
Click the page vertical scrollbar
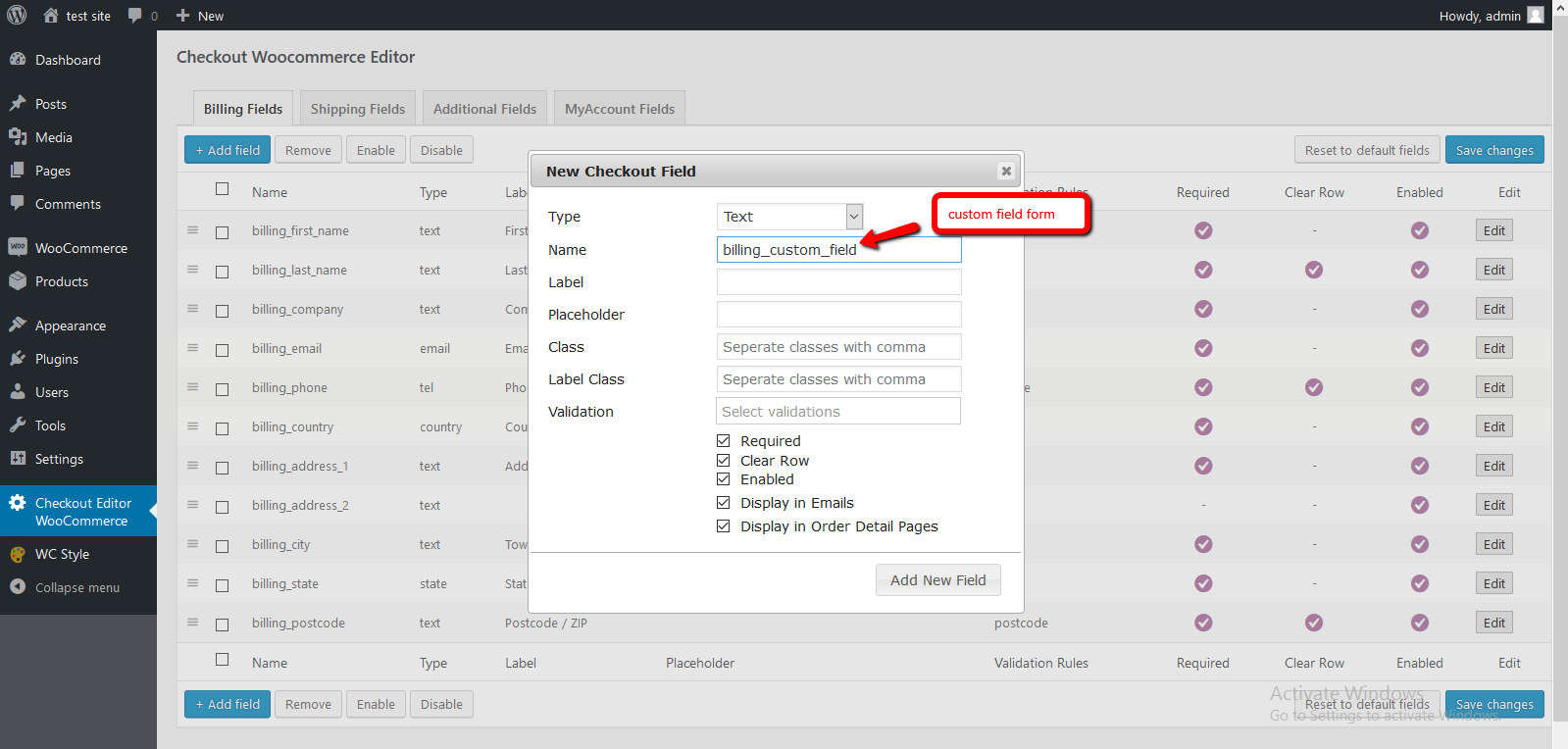(1560, 374)
